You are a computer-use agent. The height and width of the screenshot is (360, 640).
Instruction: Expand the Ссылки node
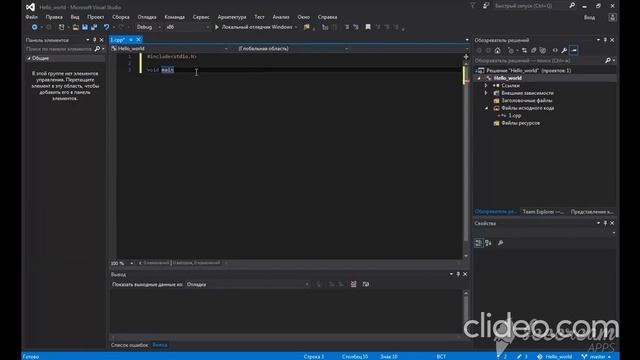coord(486,86)
